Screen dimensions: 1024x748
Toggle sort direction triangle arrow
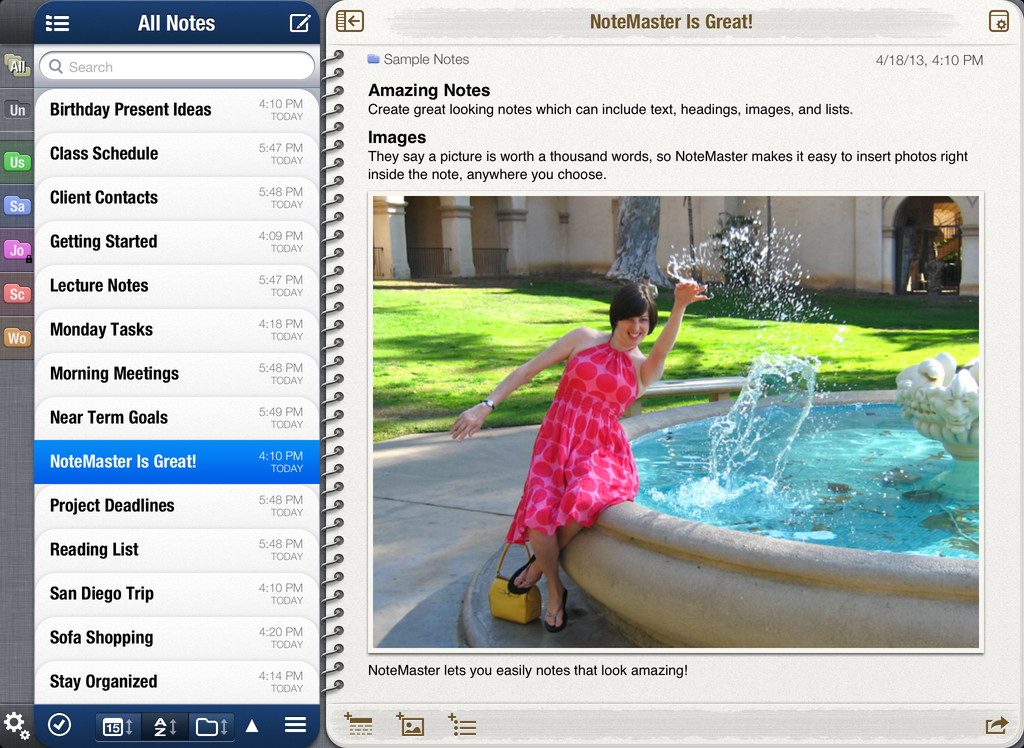(x=252, y=726)
